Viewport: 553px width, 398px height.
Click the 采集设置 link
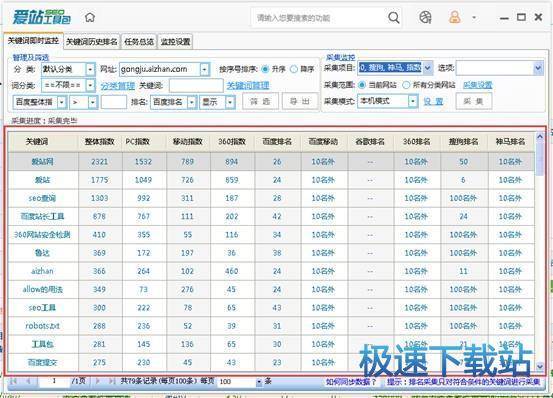click(478, 85)
